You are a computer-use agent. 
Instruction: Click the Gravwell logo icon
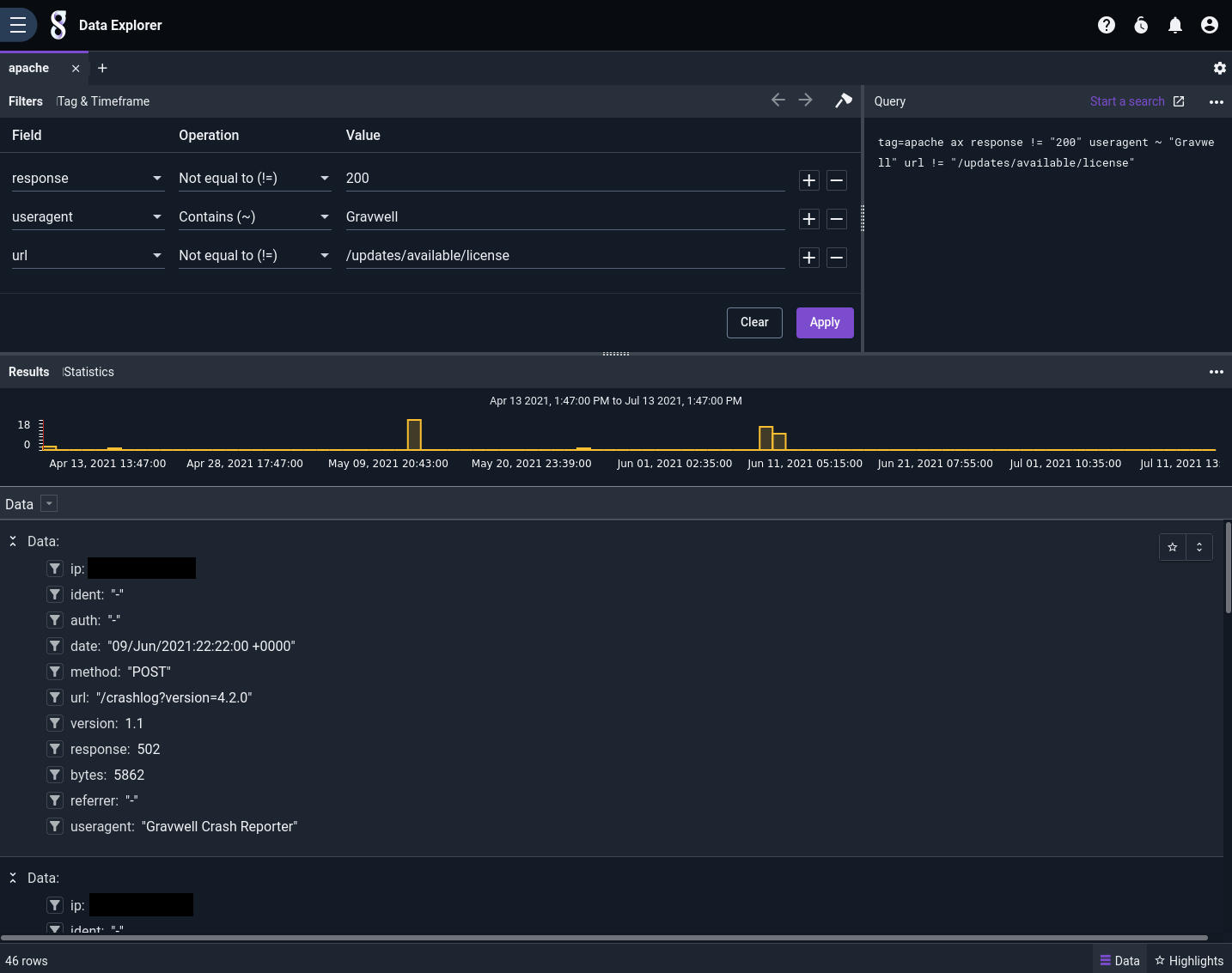58,25
